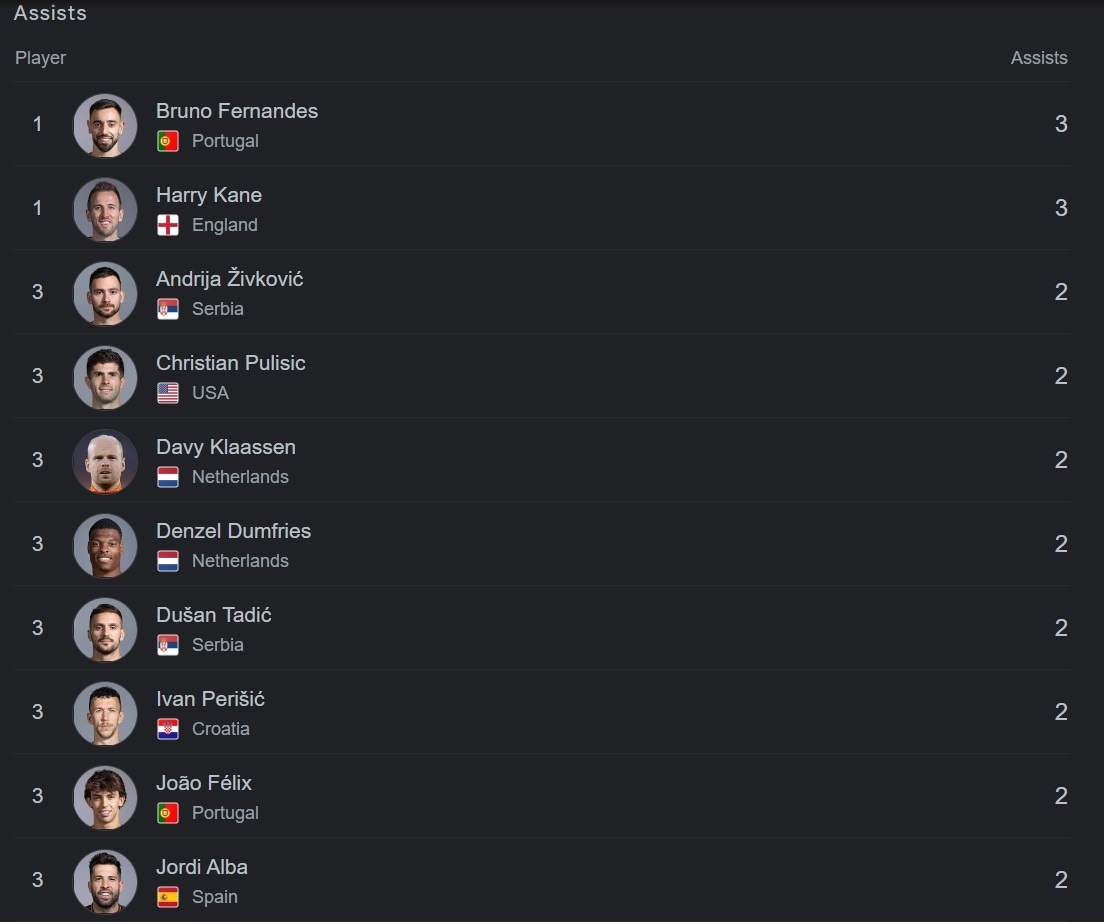Select Denzel Dumfries avatar image
The width and height of the screenshot is (1104, 924).
(105, 545)
